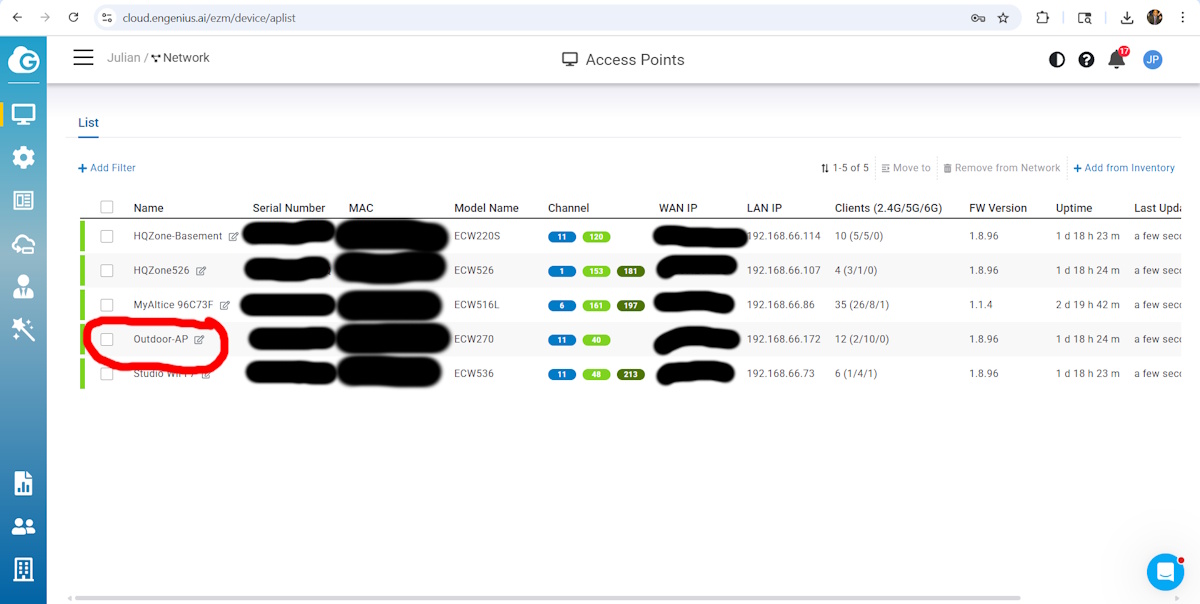
Task: Open the JP user avatar menu
Action: (1152, 60)
